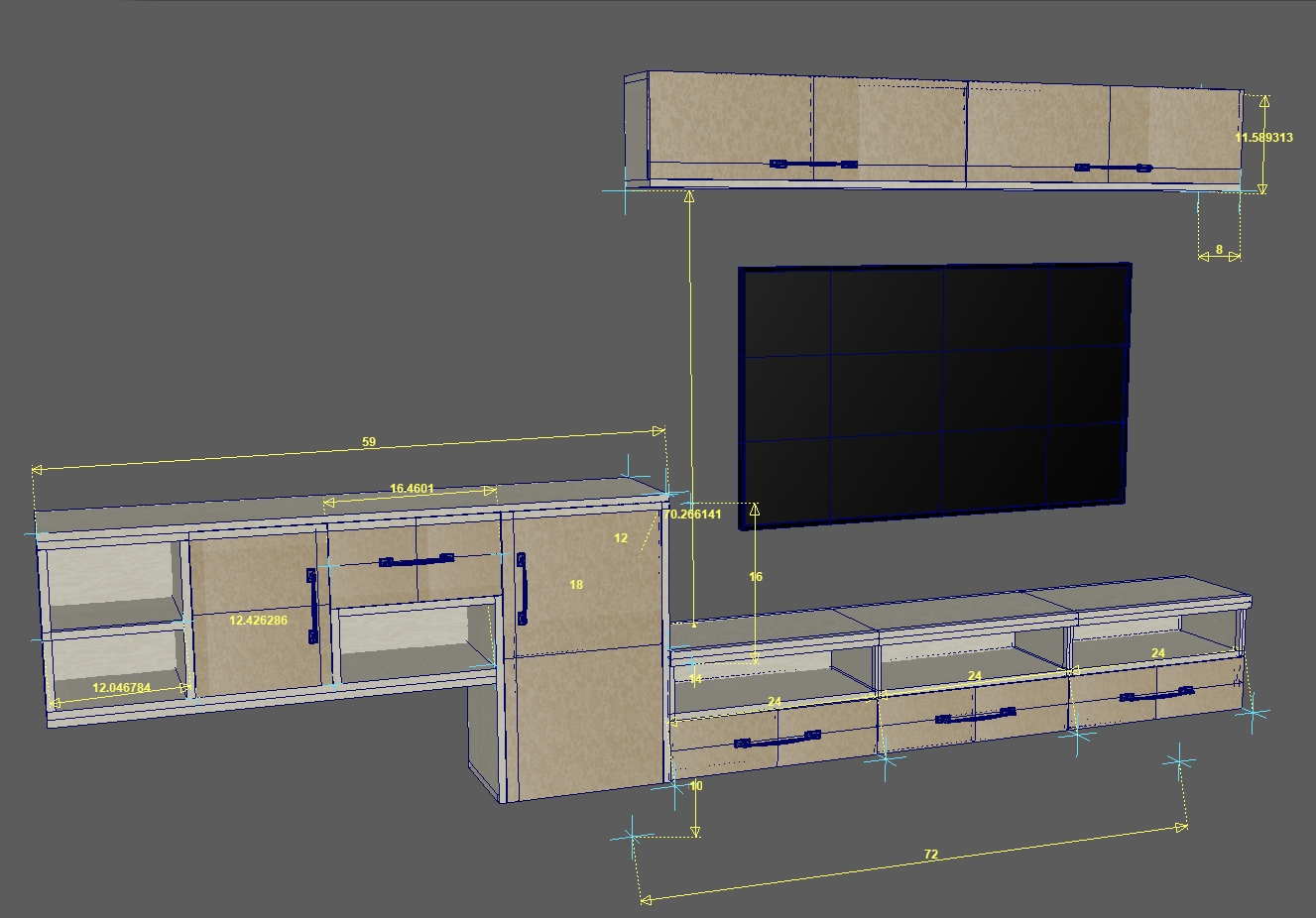The height and width of the screenshot is (918, 1316).
Task: Click the 70.266141 height dimension label
Action: (x=693, y=515)
